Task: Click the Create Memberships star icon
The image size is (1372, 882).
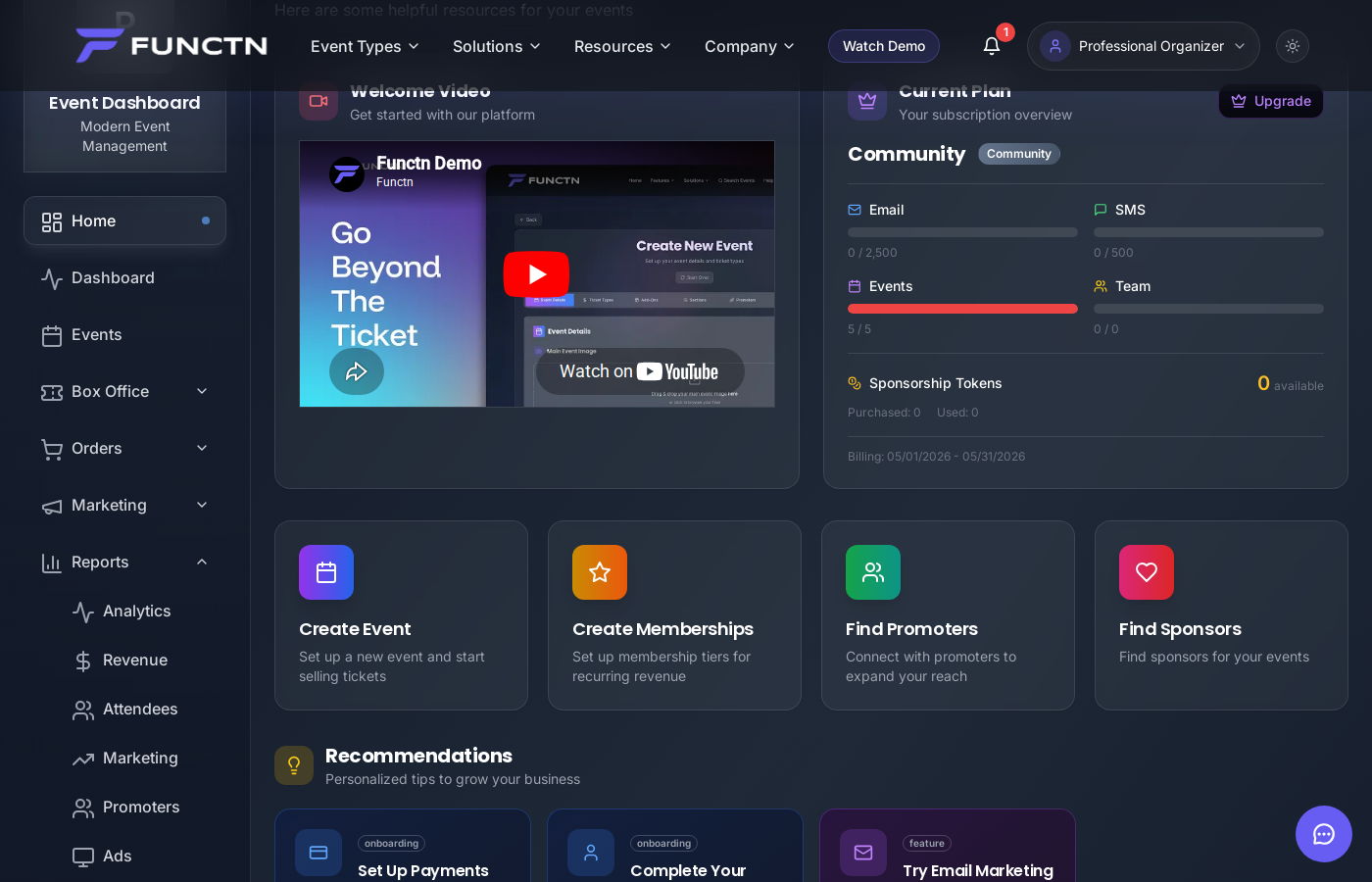Action: click(600, 572)
